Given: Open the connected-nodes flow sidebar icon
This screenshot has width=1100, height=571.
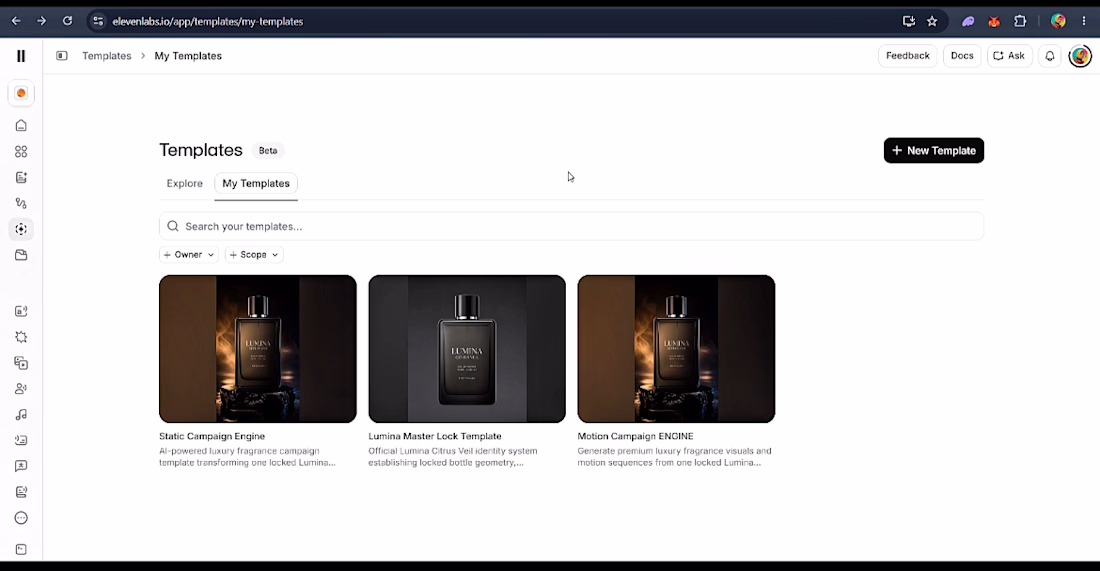Looking at the screenshot, I should 21,203.
